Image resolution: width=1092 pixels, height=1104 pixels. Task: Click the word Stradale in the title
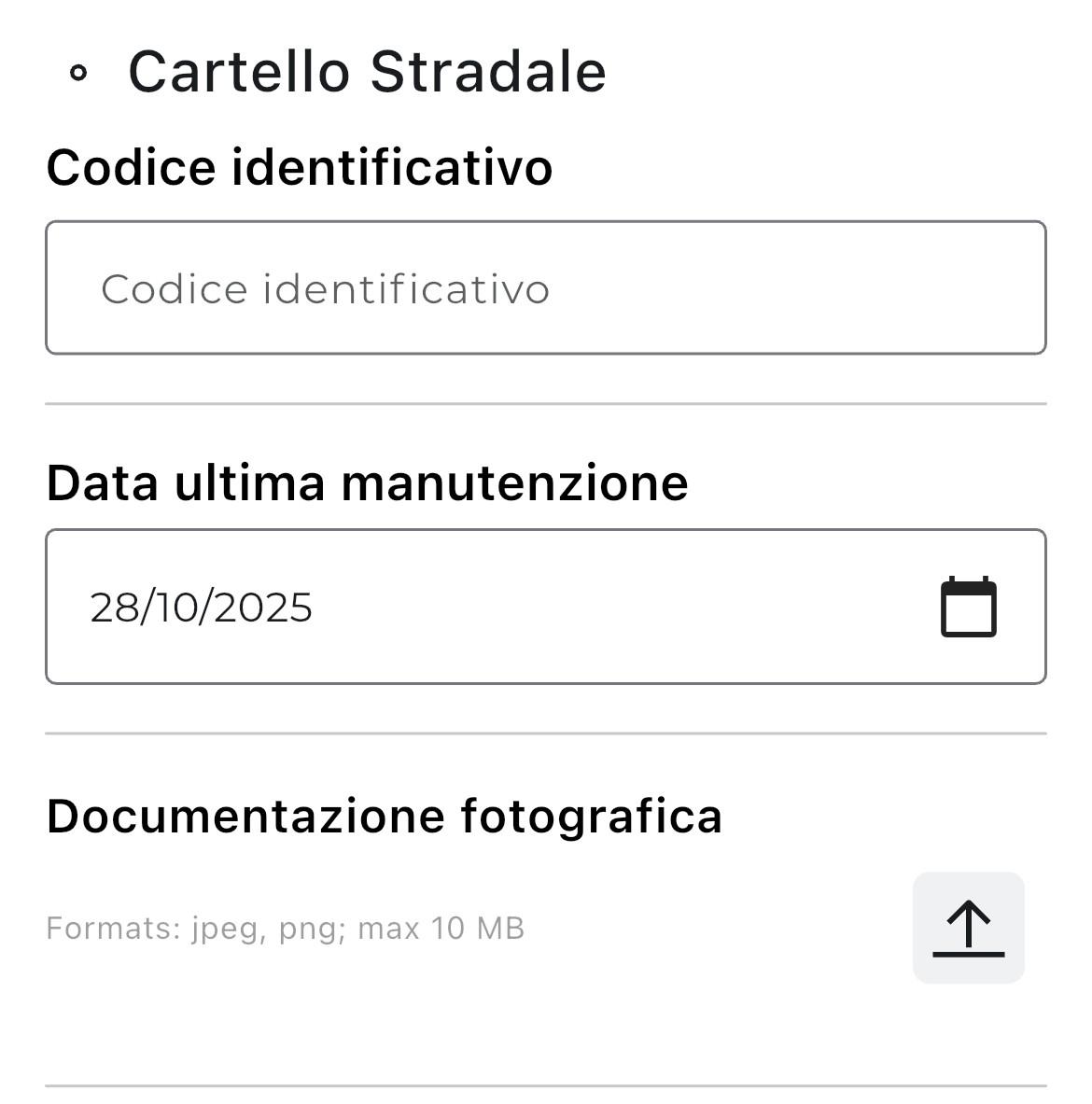pos(488,72)
